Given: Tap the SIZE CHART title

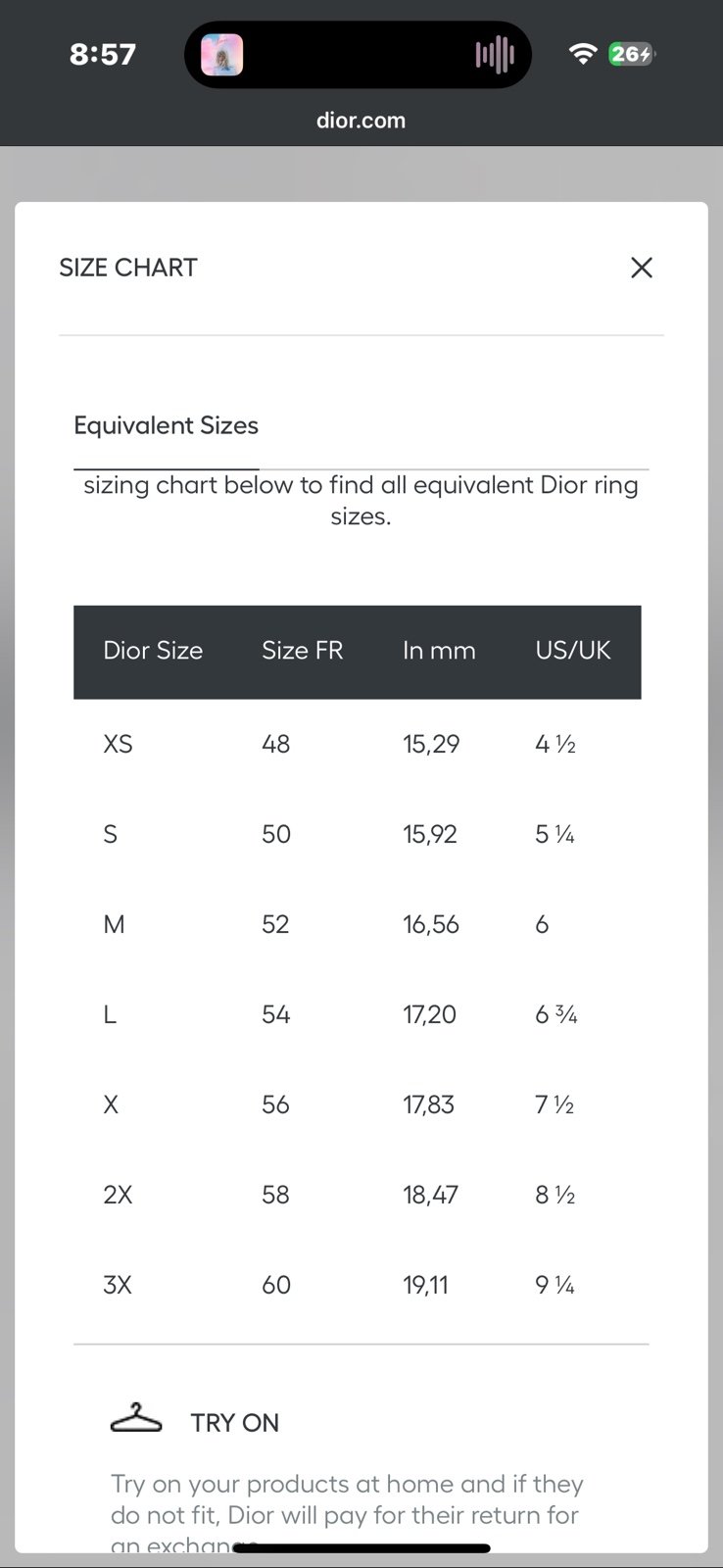Looking at the screenshot, I should coord(128,268).
